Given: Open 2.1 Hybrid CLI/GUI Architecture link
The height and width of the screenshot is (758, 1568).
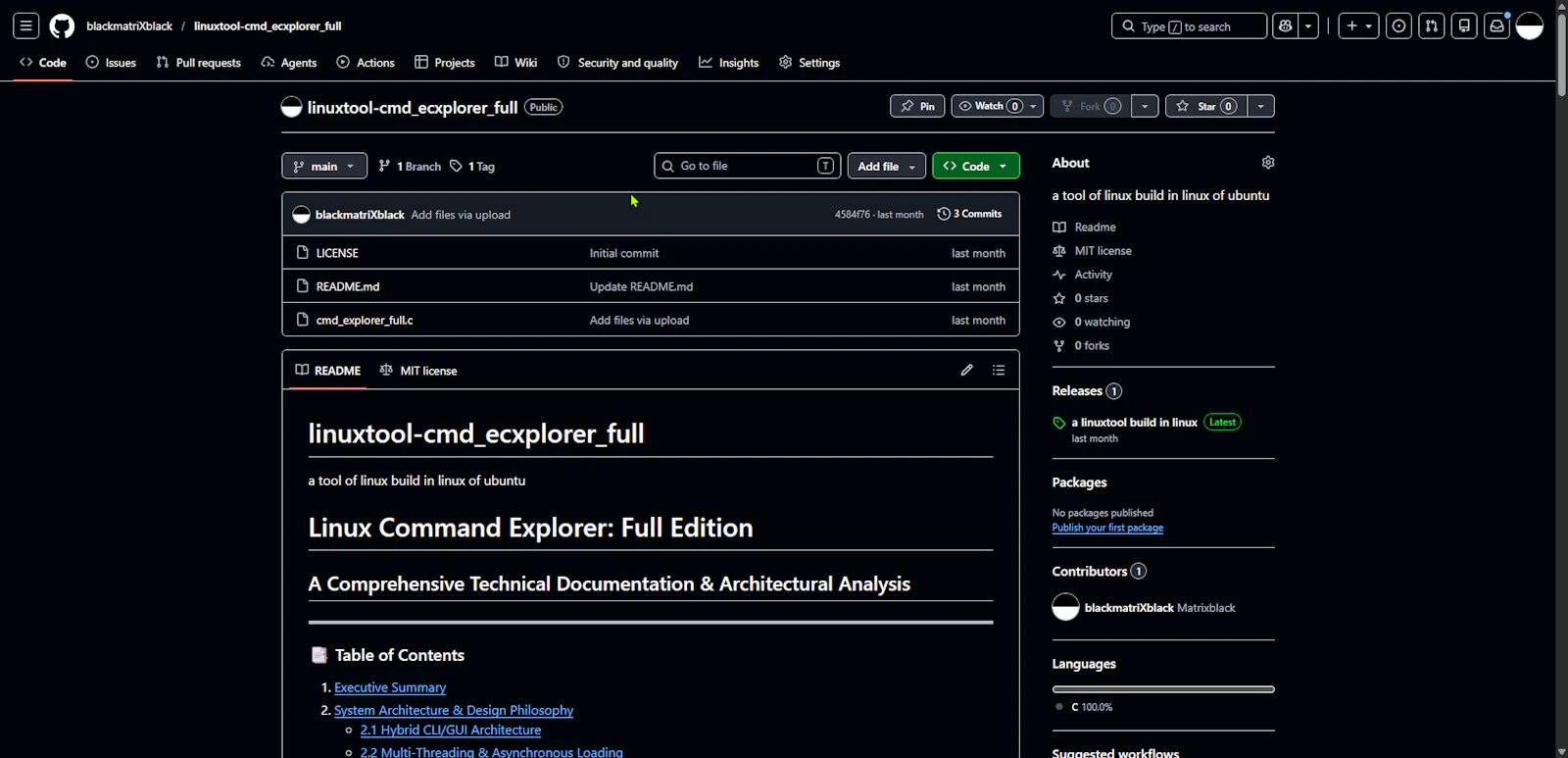Looking at the screenshot, I should (x=451, y=730).
